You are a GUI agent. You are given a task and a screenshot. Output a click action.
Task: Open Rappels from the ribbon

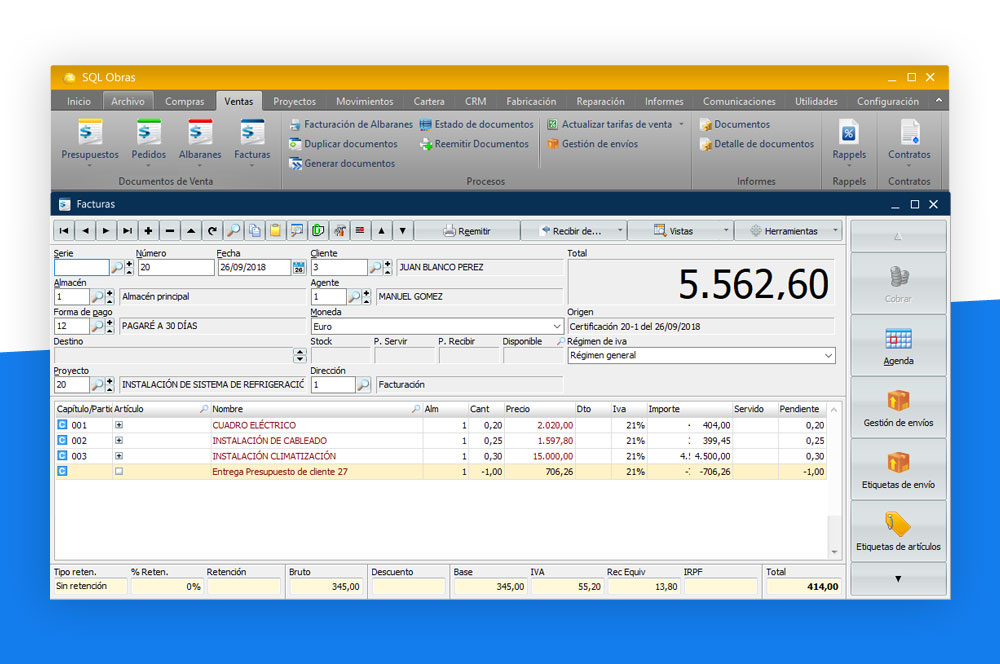click(x=849, y=133)
